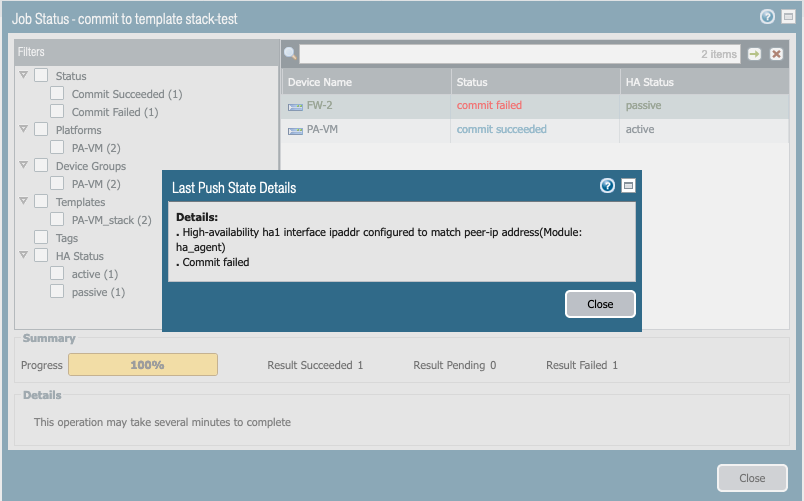Sort by Device Name column header
Image resolution: width=804 pixels, height=501 pixels.
coord(366,82)
